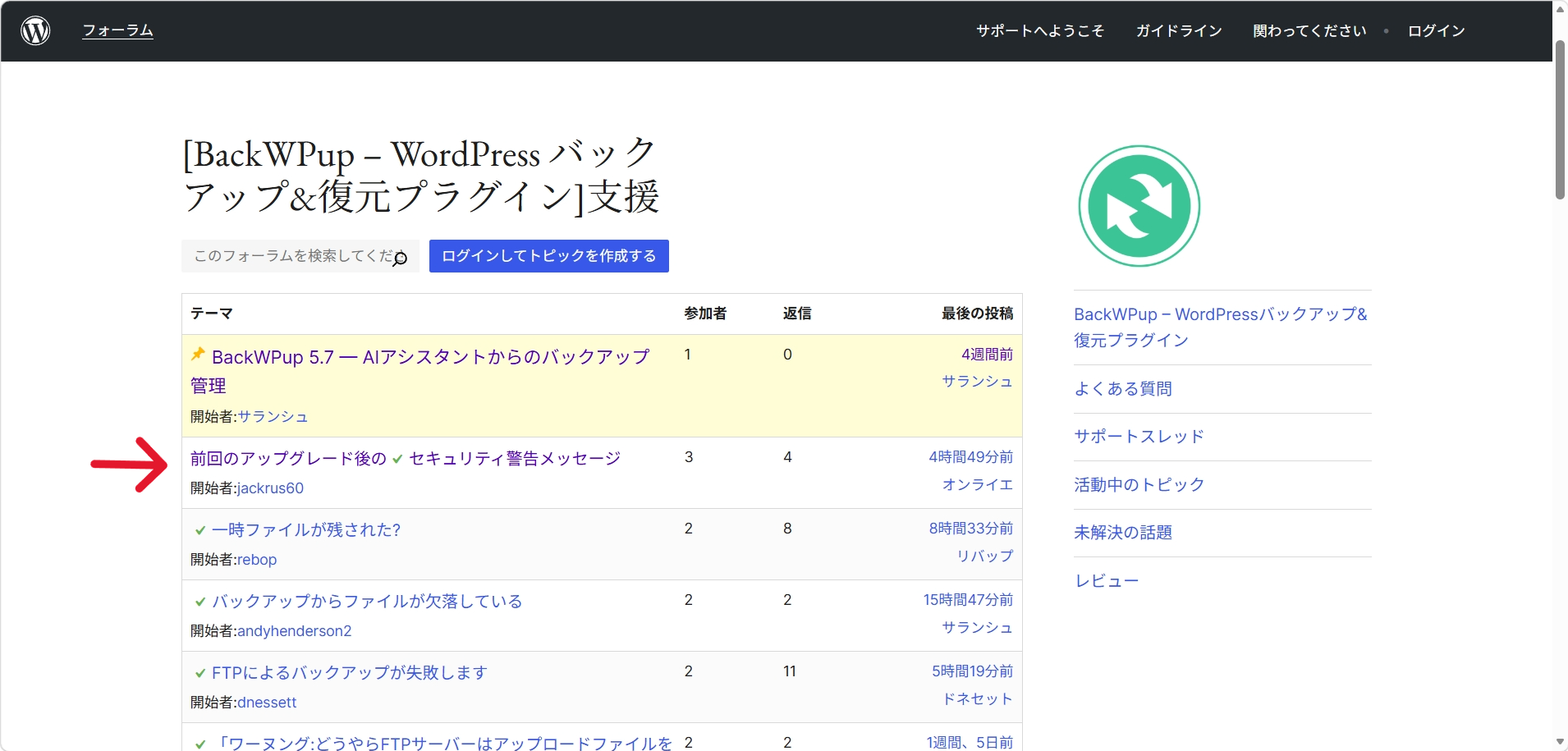Visit starter profile サランシュ under pinned topic
1568x751 pixels.
point(273,417)
